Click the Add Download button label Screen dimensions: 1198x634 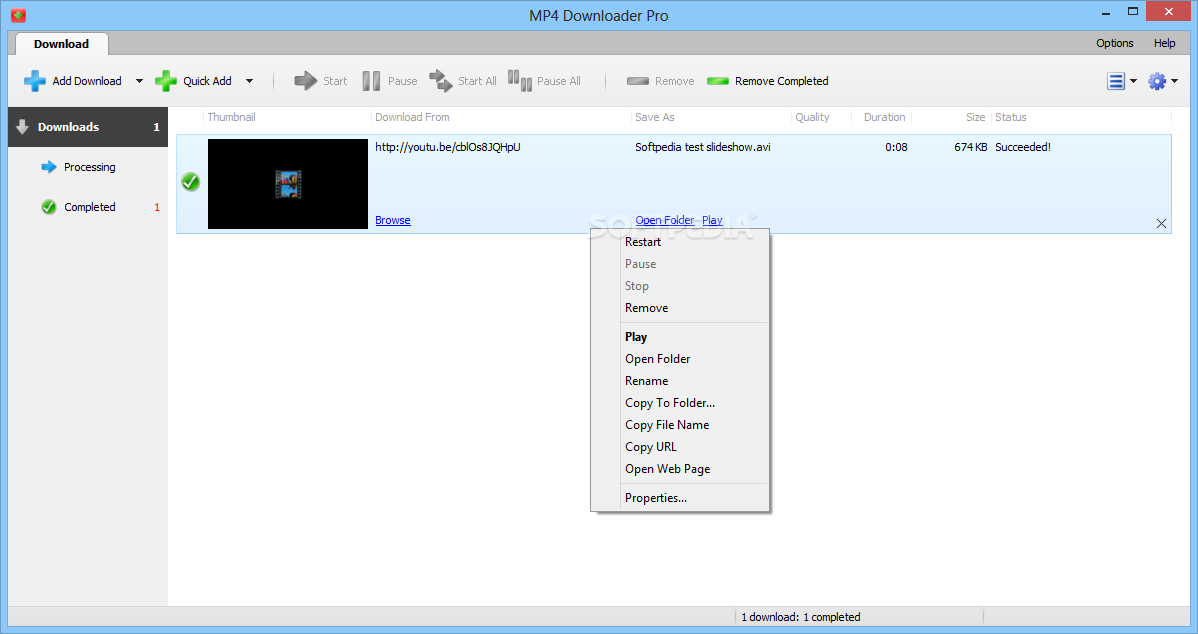pyautogui.click(x=87, y=81)
